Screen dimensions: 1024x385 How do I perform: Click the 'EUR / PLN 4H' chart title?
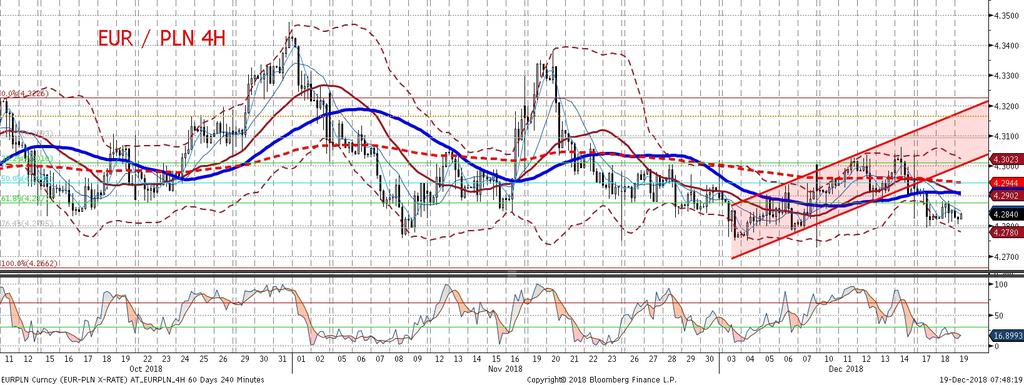tap(162, 38)
